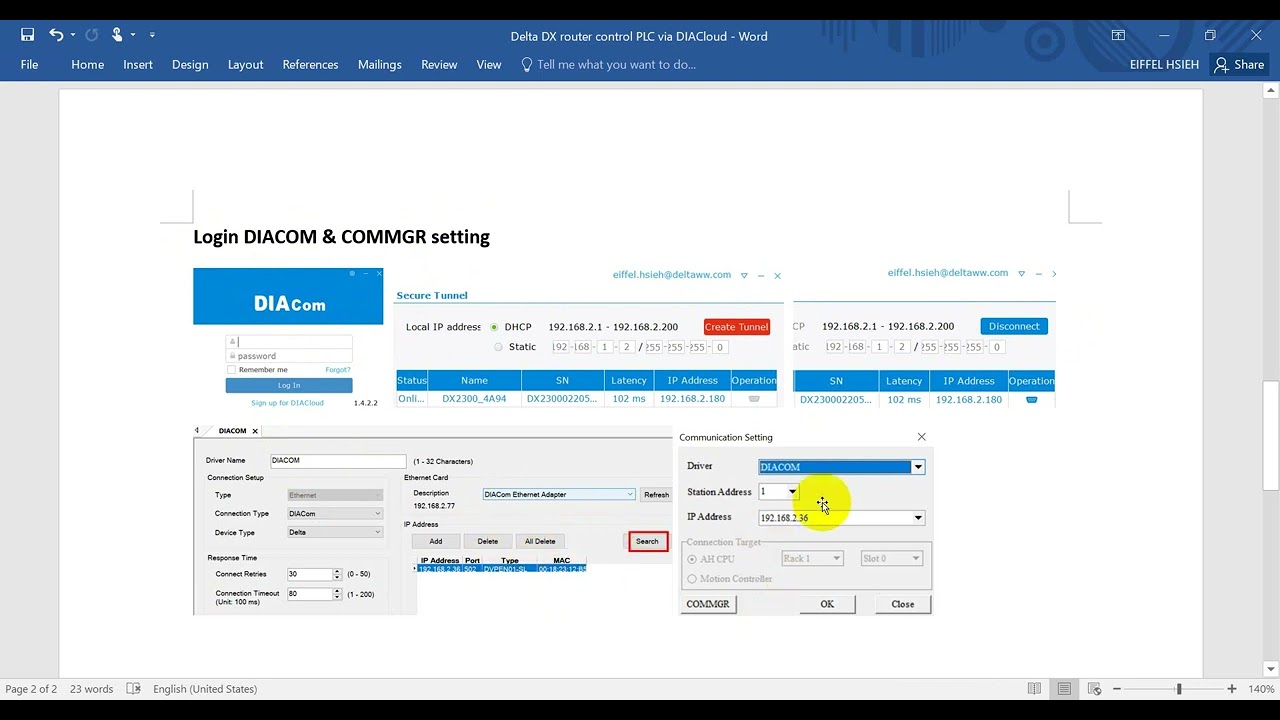
Task: Click the Search button outlined in red
Action: [647, 541]
